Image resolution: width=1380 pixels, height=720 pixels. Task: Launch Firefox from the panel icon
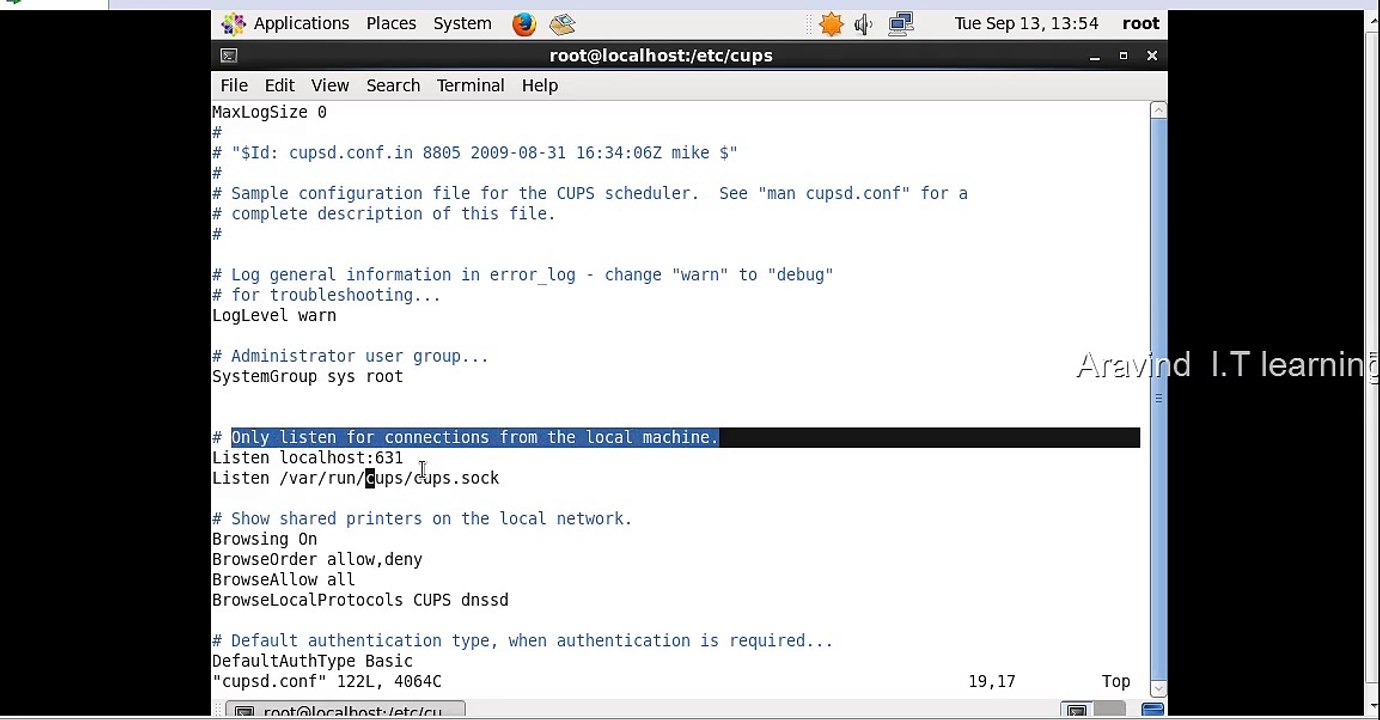pyautogui.click(x=524, y=24)
